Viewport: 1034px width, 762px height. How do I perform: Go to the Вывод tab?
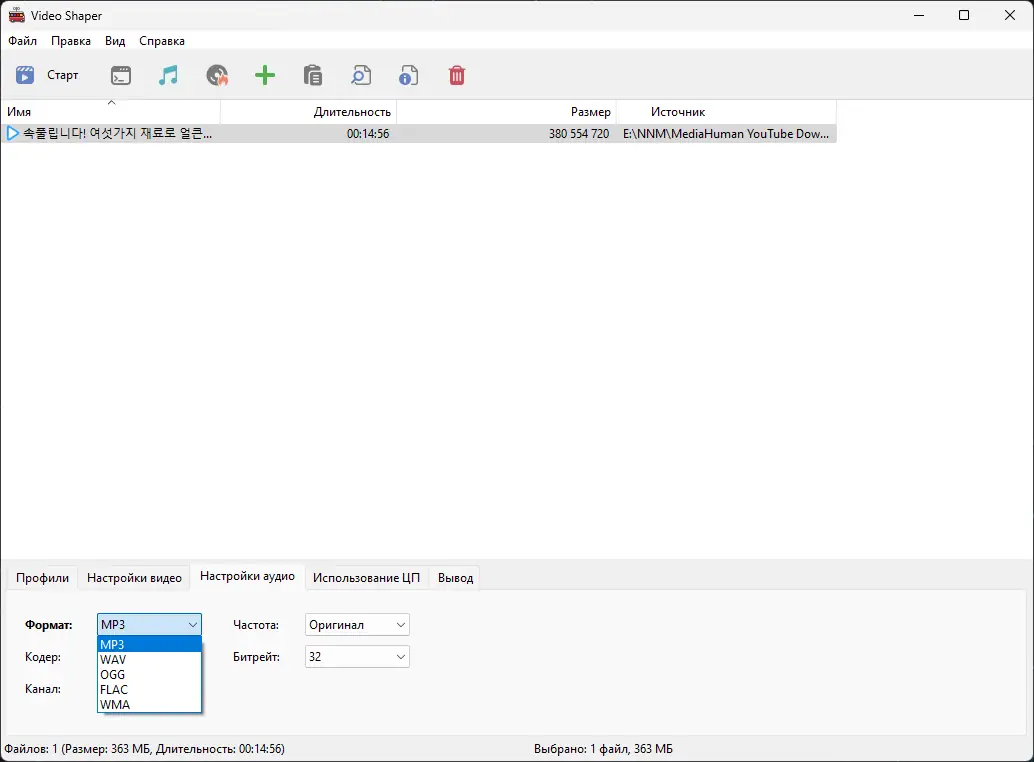(456, 578)
